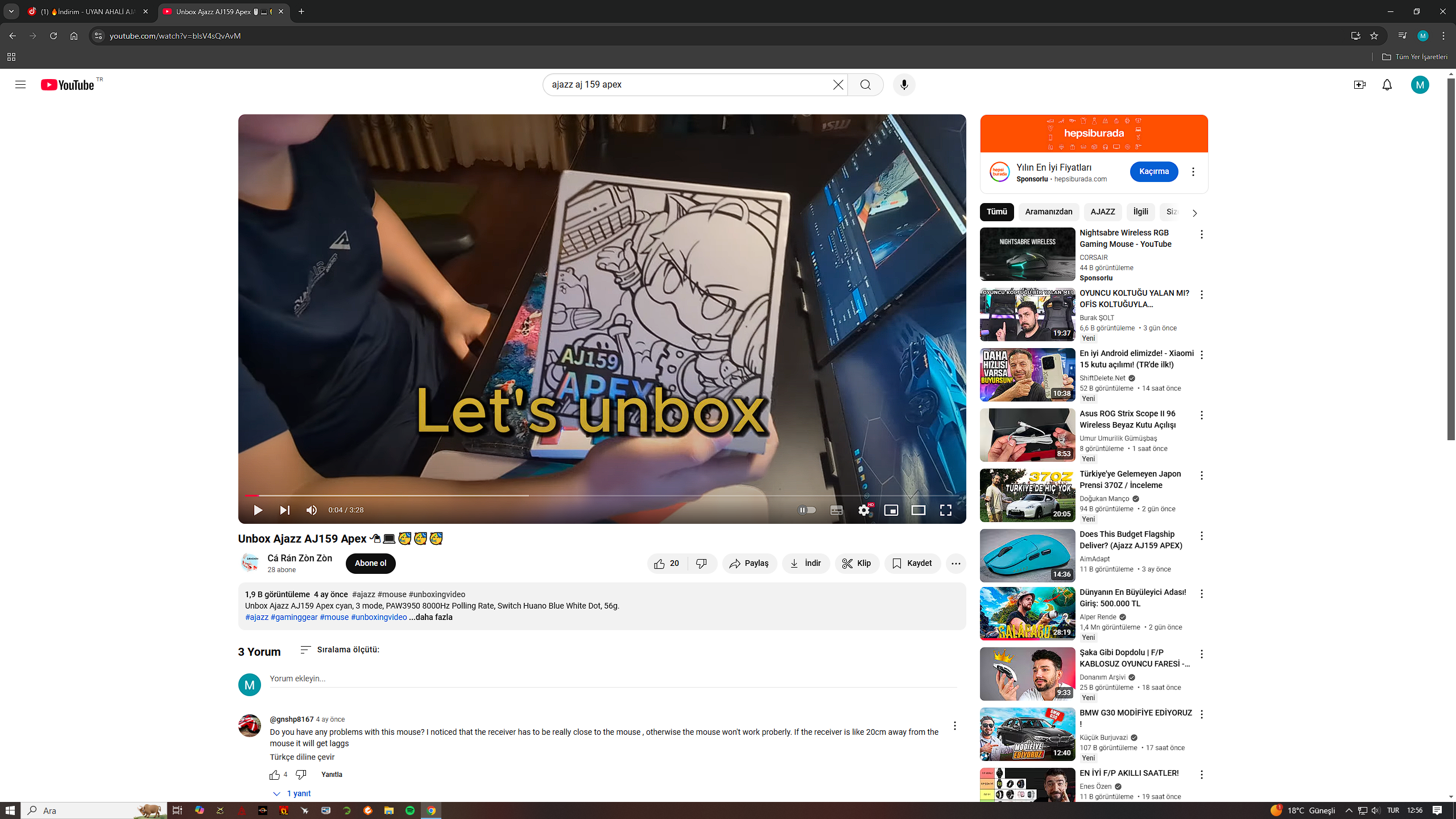Expand description with ...daha fazla
1456x819 pixels.
pyautogui.click(x=431, y=617)
